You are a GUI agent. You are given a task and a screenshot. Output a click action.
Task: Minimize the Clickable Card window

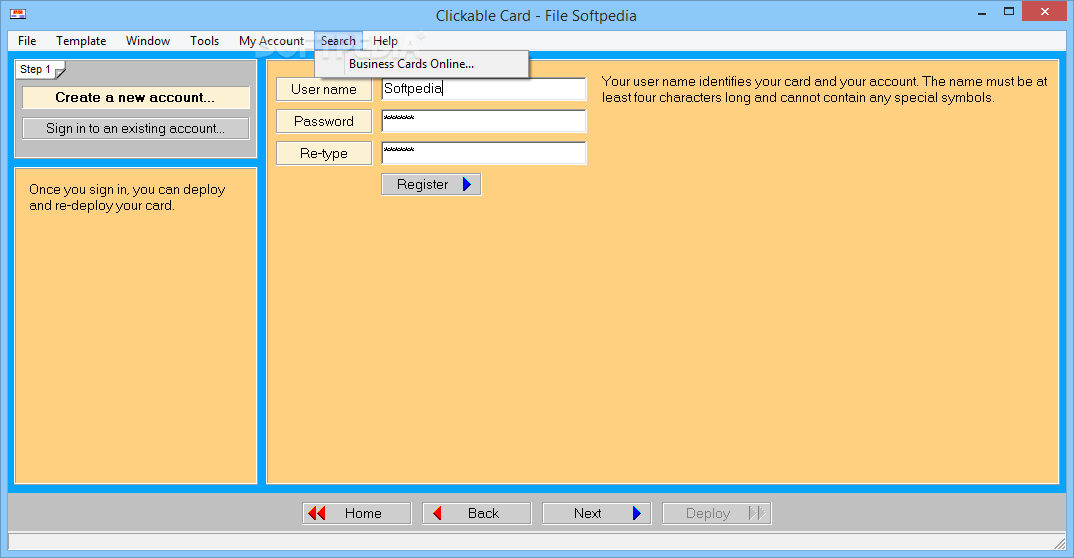coord(982,12)
